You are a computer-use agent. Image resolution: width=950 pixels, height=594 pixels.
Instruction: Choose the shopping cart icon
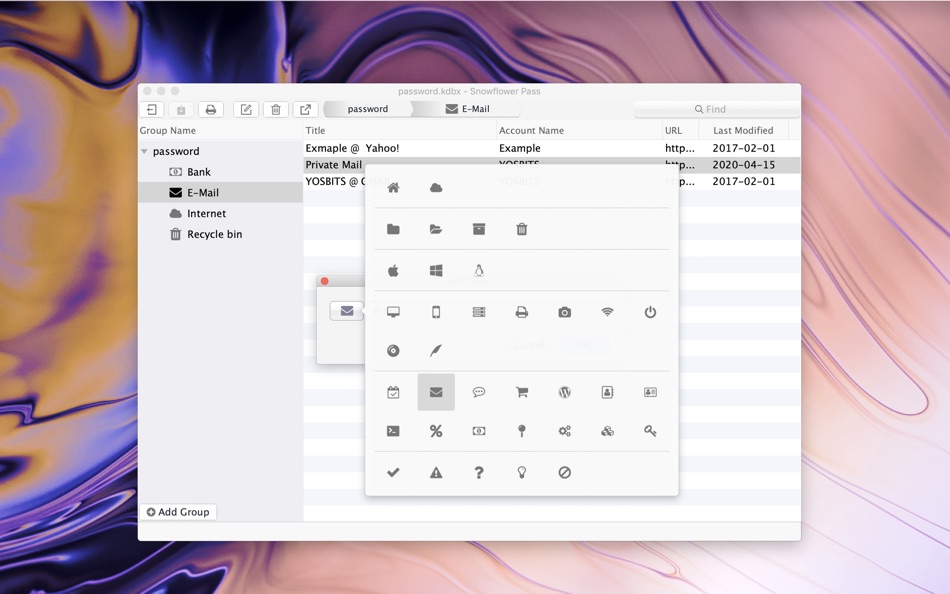(522, 392)
